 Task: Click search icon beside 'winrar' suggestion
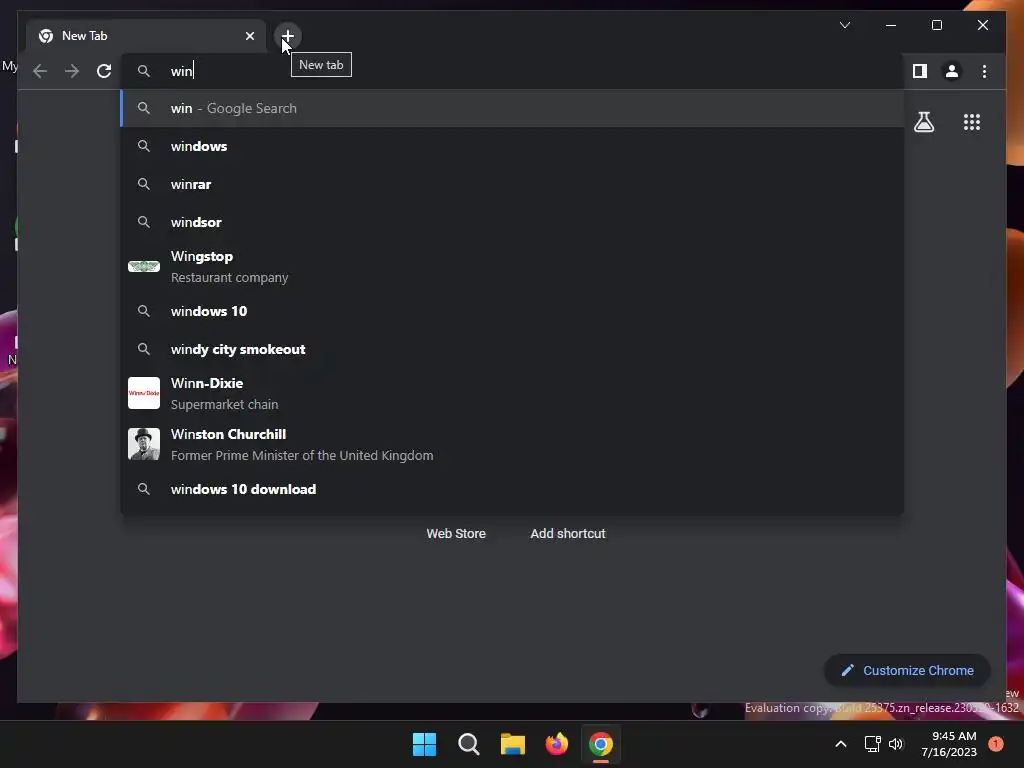[x=144, y=184]
